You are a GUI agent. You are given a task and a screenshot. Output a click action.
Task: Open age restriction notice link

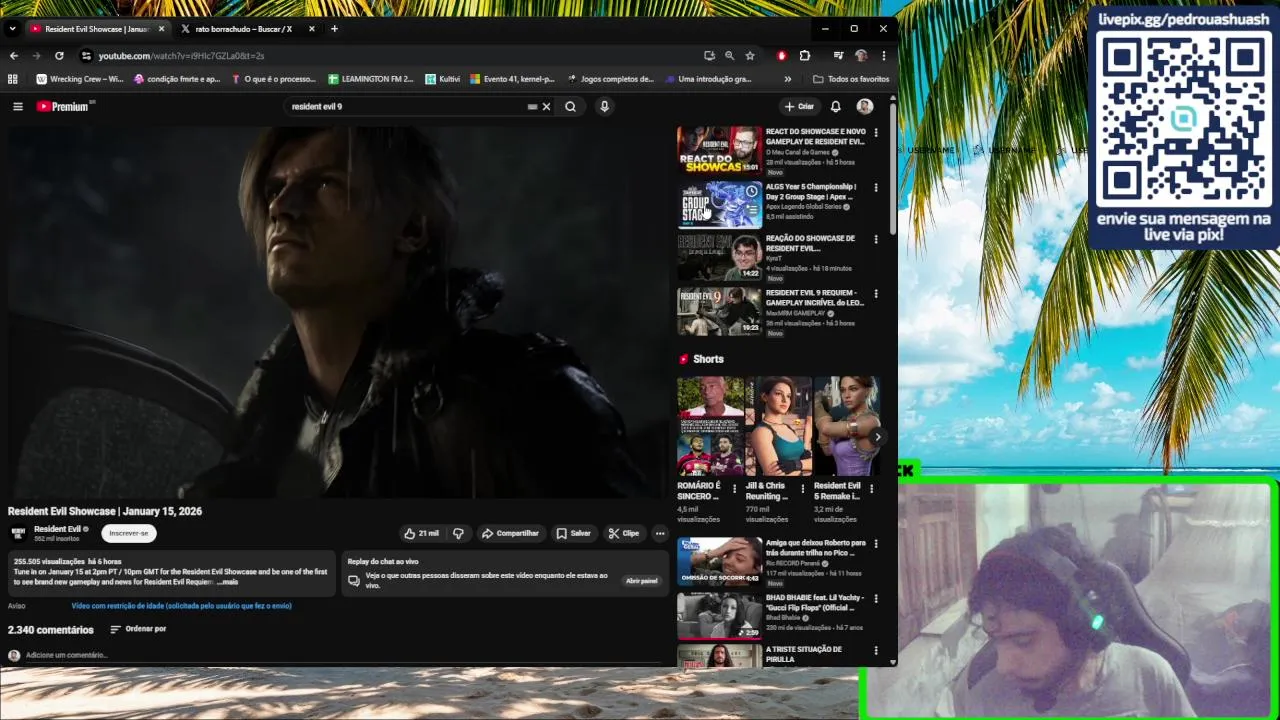tap(181, 605)
